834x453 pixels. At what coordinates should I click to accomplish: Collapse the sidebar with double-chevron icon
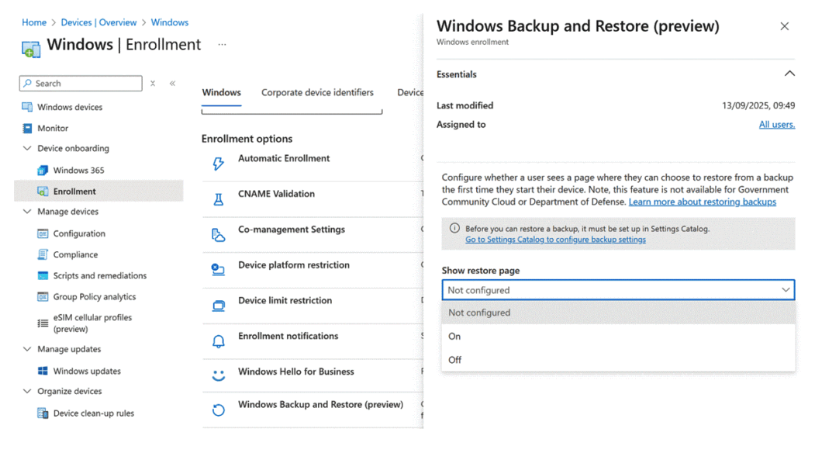[x=172, y=84]
